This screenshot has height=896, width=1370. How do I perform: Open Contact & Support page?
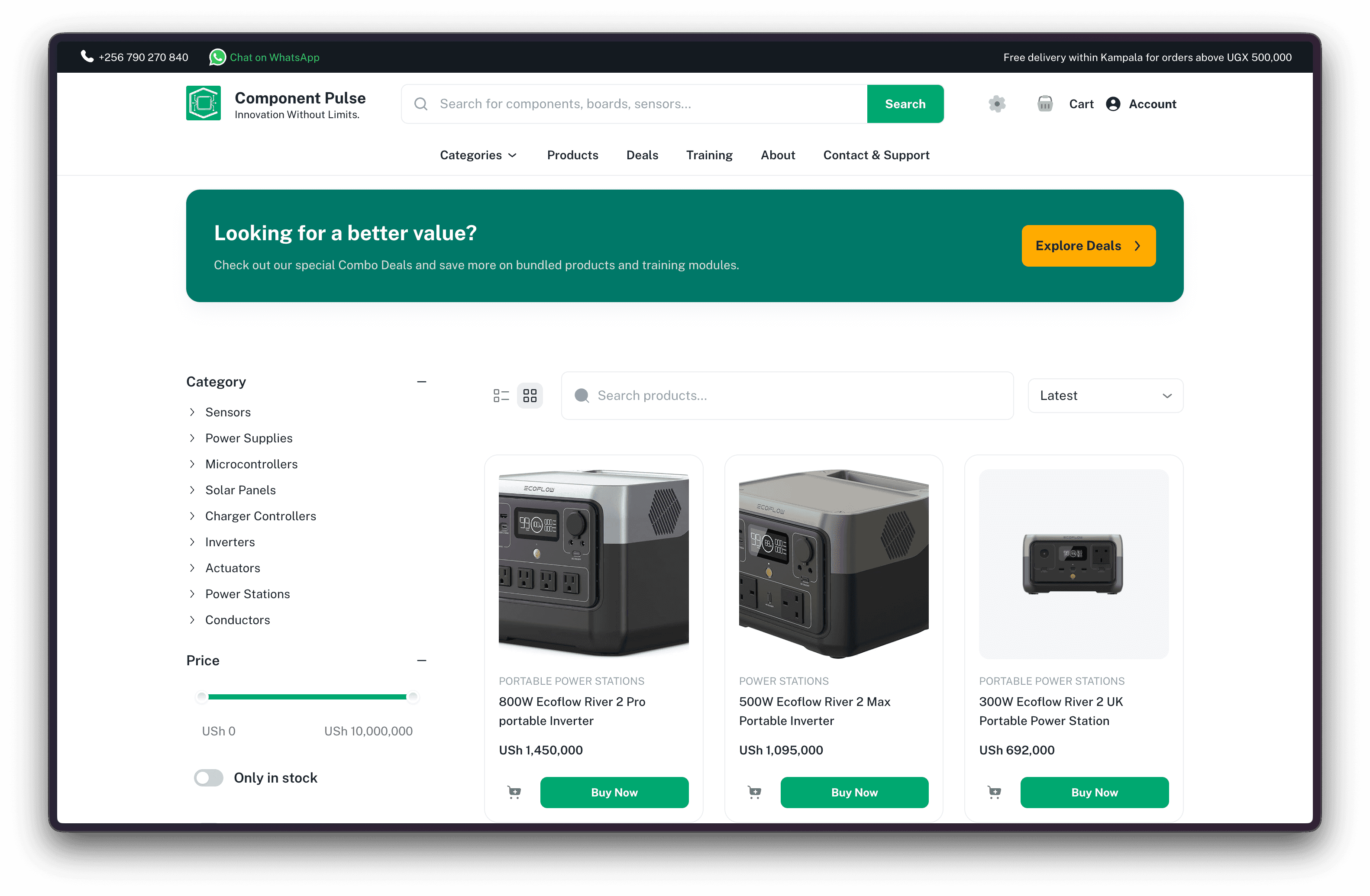click(876, 155)
